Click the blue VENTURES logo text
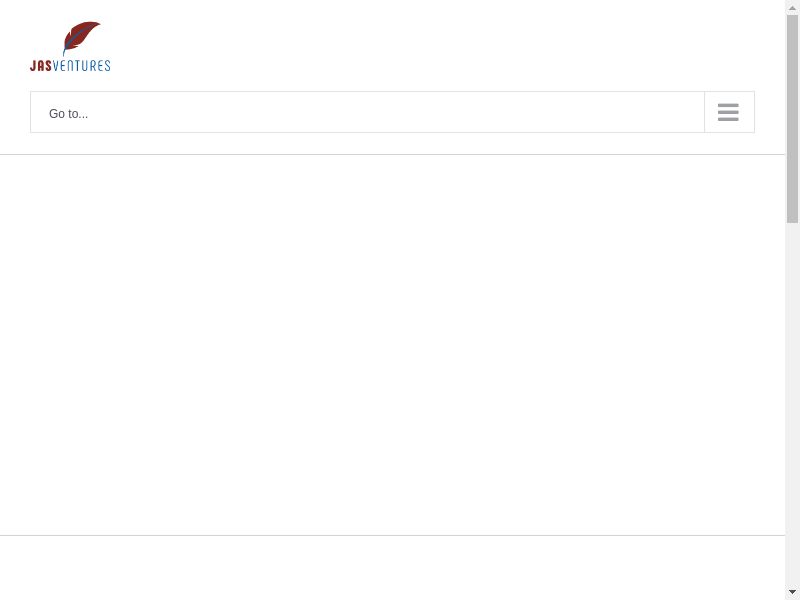Screen dimensions: 800x600 click(82, 66)
